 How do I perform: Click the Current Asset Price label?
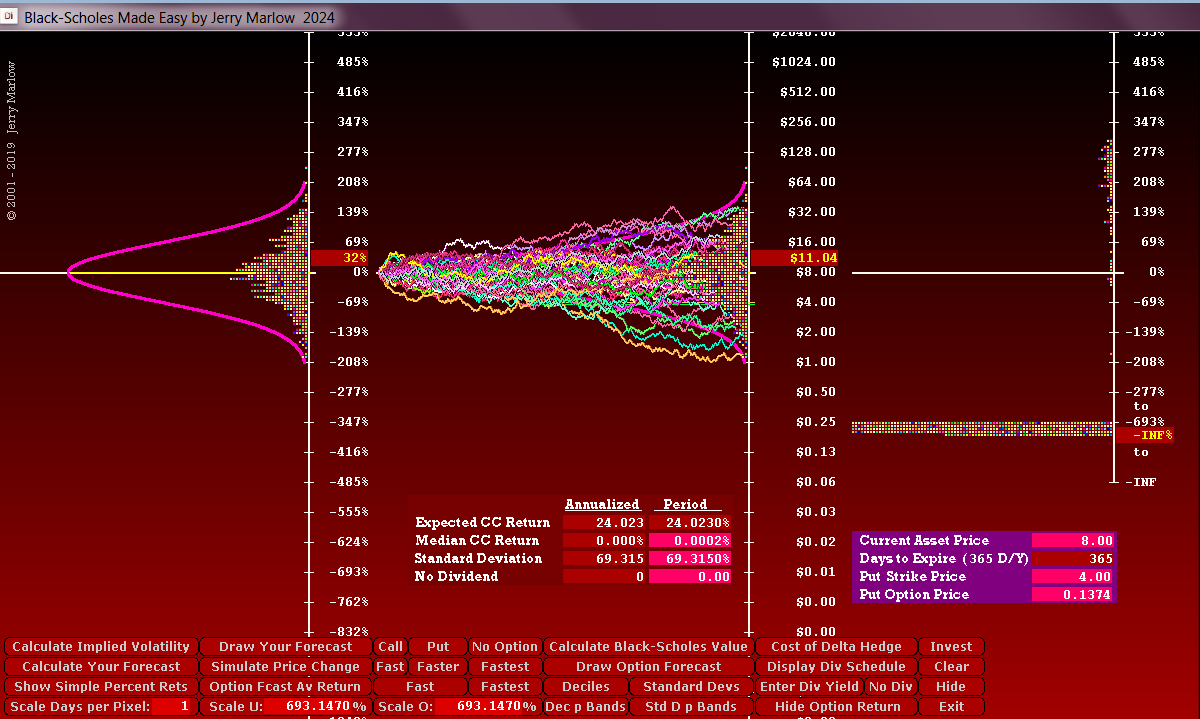pos(924,540)
